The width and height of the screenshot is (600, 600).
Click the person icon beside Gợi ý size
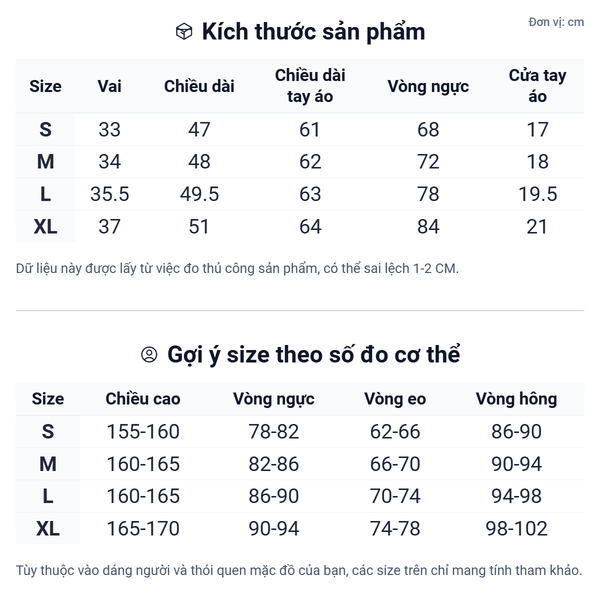point(149,354)
